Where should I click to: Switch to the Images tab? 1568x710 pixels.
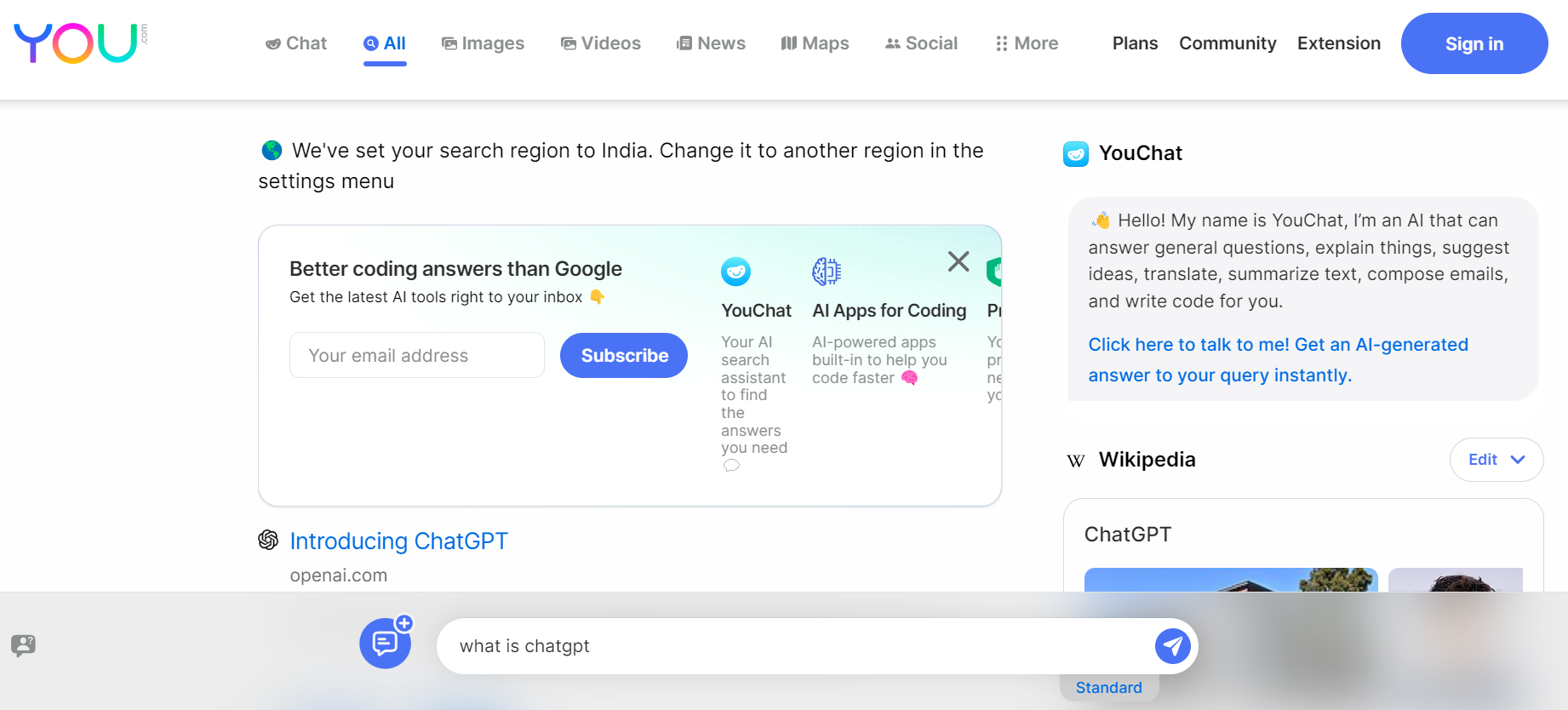click(483, 43)
